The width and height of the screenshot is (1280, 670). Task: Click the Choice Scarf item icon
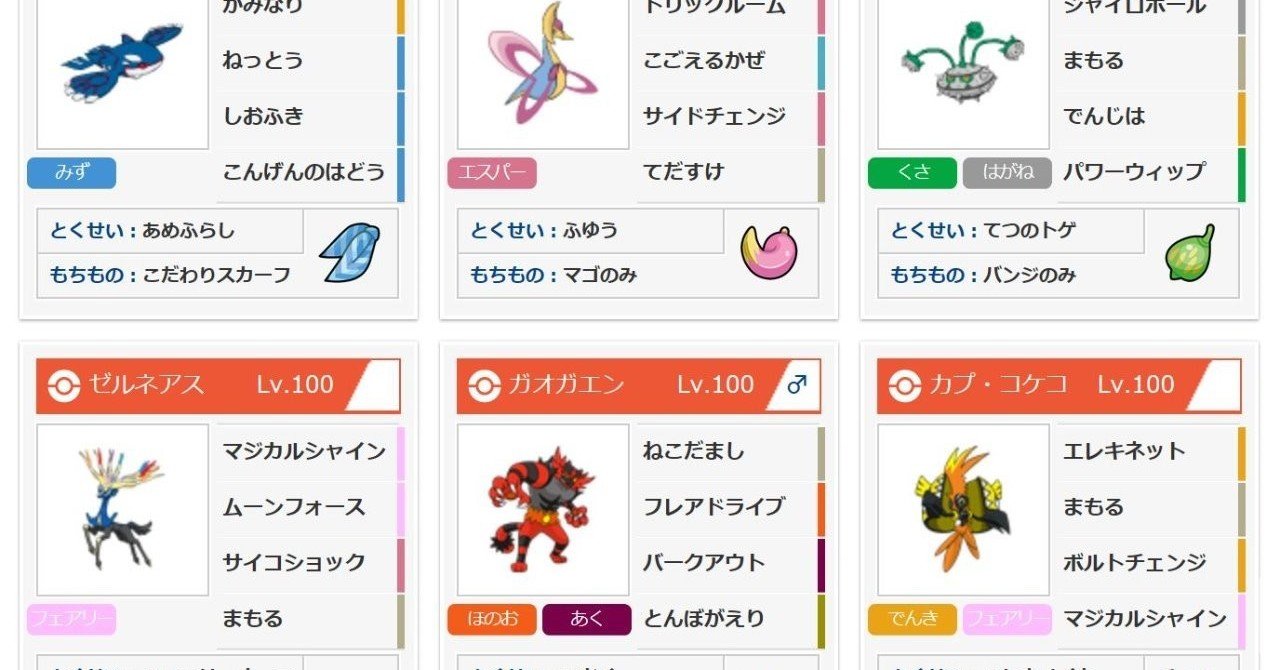point(350,252)
